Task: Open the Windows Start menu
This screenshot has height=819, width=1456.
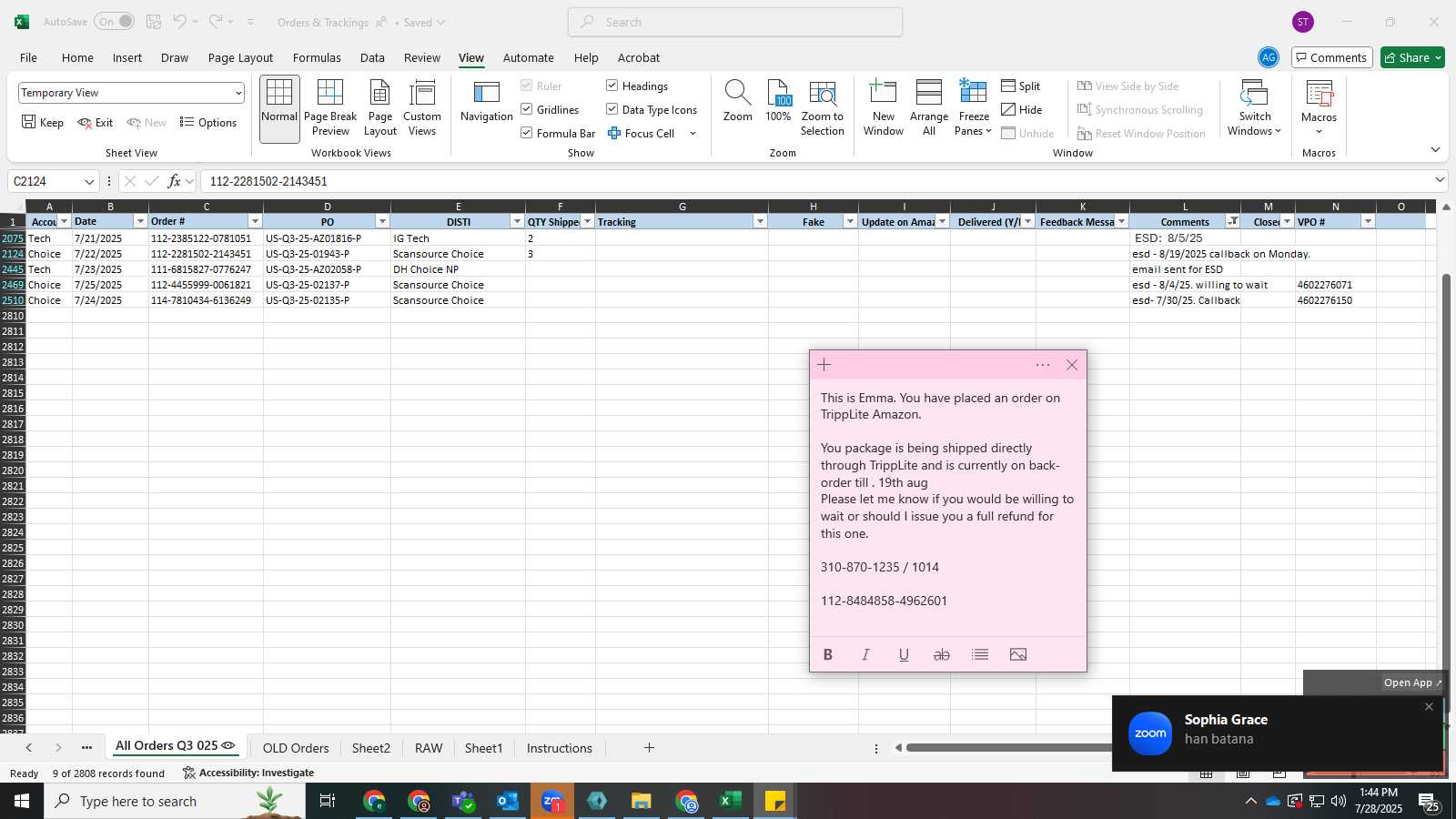Action: tap(22, 801)
